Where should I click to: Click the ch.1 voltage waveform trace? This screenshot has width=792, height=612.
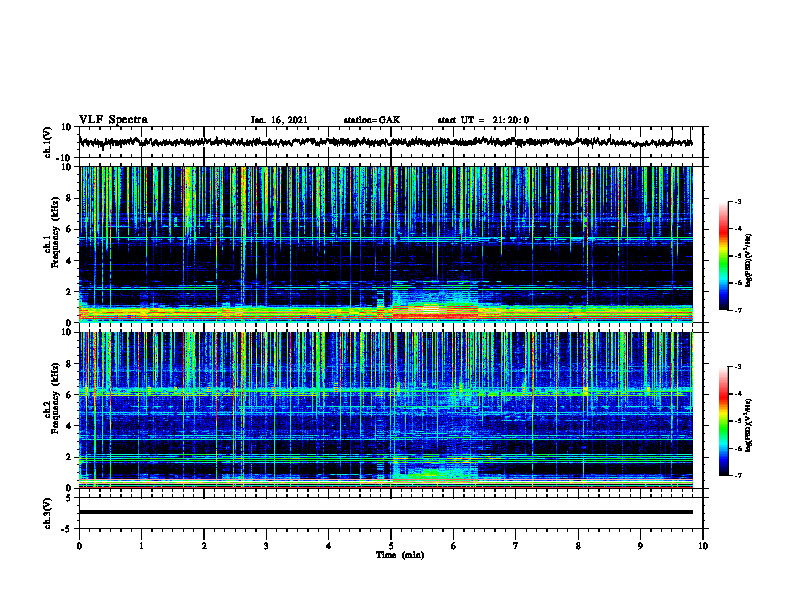[x=385, y=142]
